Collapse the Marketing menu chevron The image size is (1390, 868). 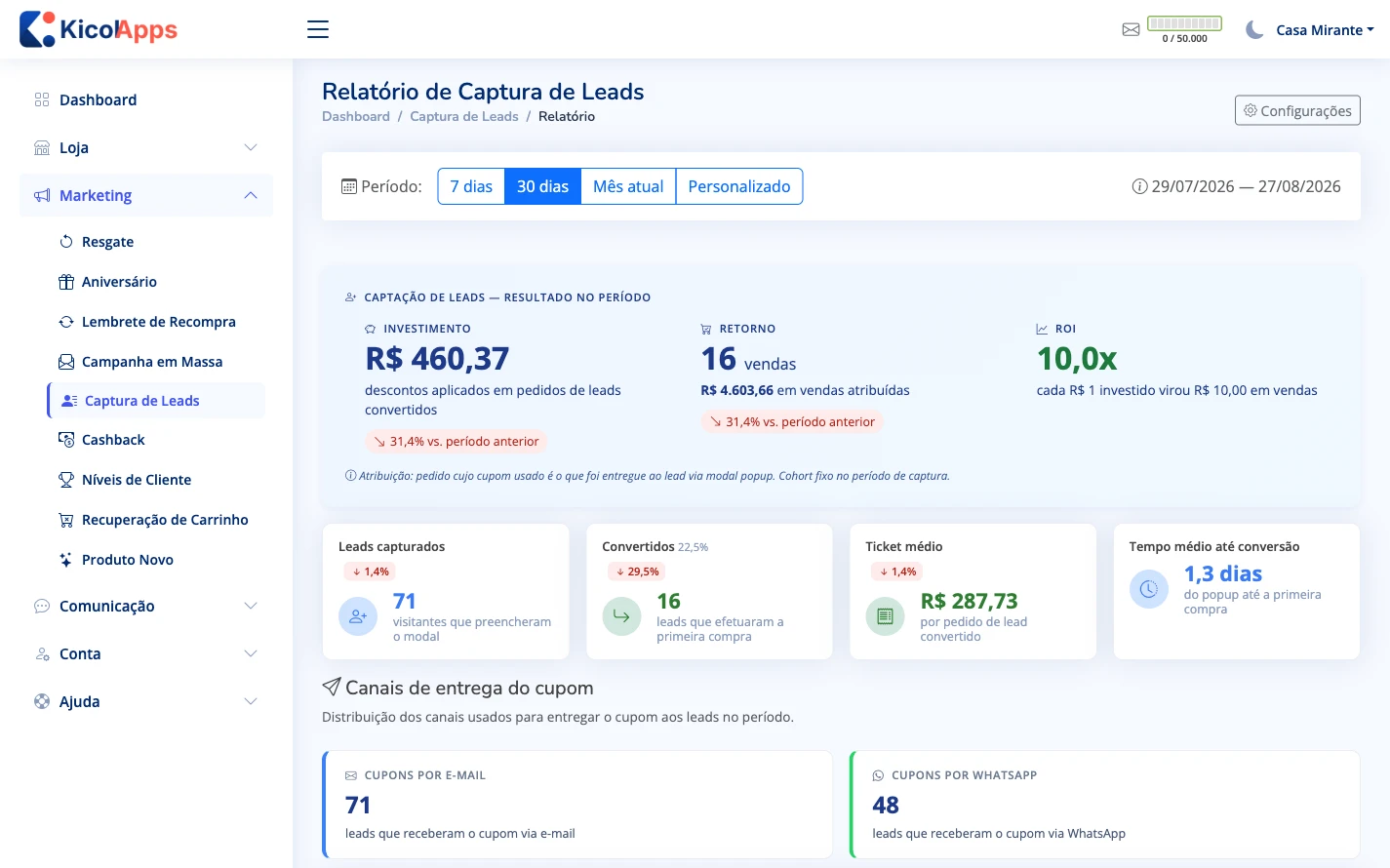251,195
